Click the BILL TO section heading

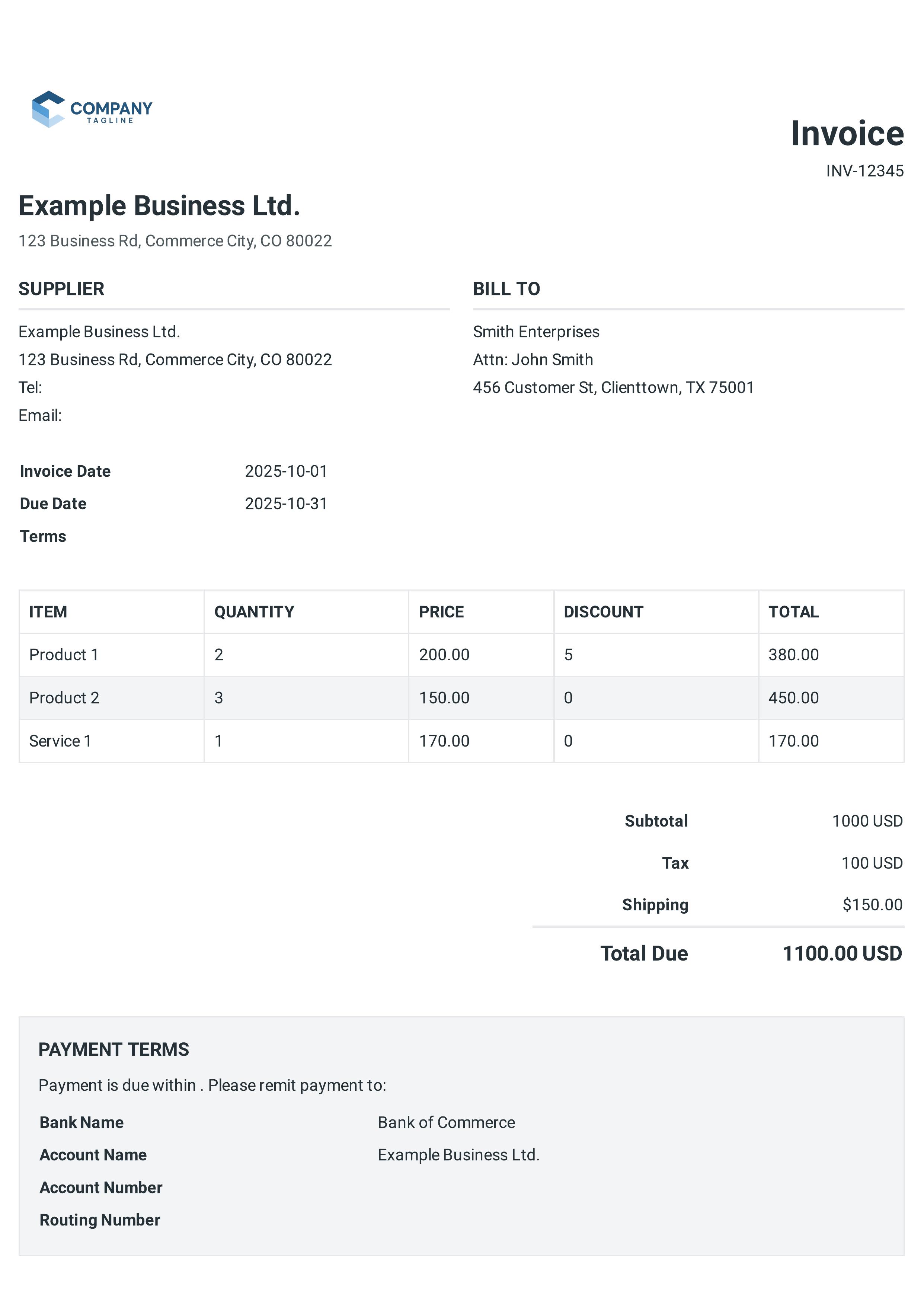coord(506,289)
